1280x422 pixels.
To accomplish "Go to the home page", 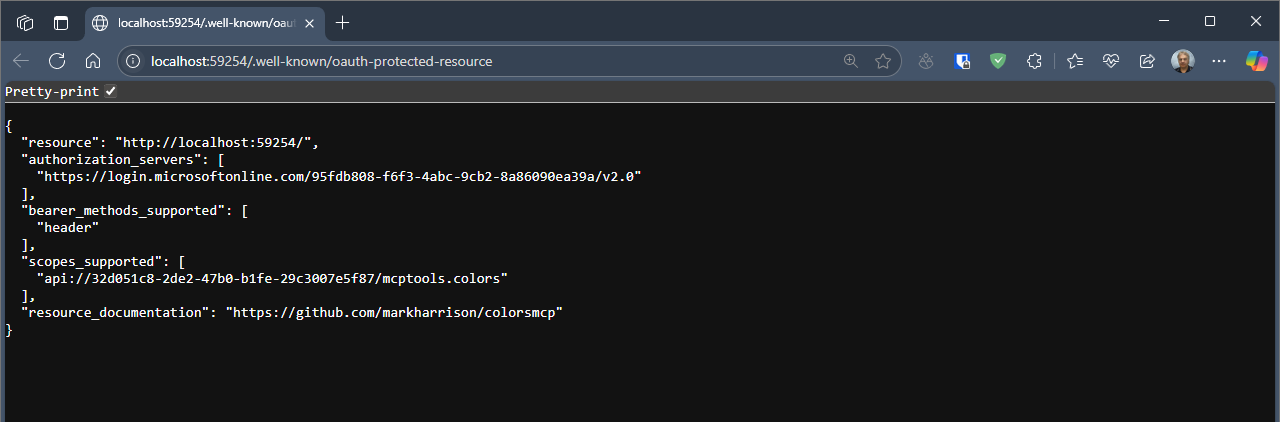I will [93, 61].
